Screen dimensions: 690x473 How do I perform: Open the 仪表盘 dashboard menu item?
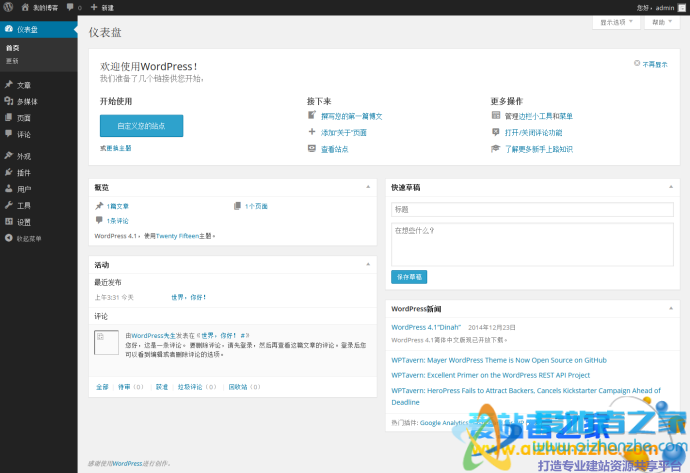click(39, 29)
